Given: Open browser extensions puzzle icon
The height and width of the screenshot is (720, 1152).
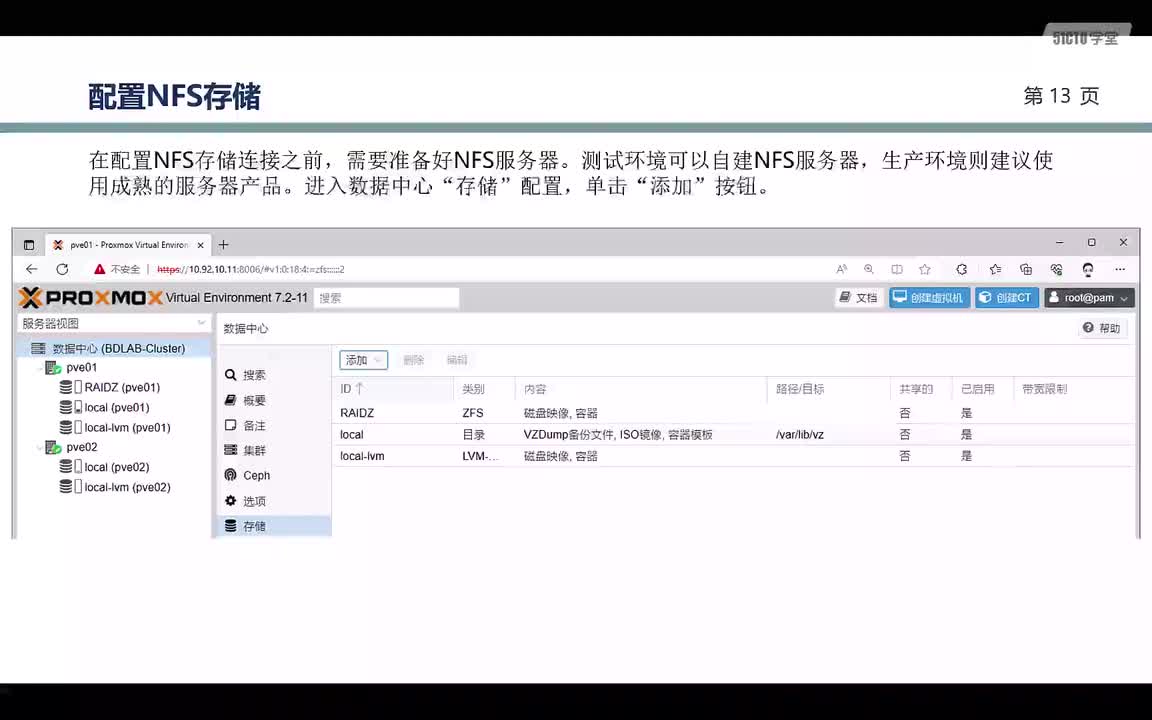Looking at the screenshot, I should 962,269.
